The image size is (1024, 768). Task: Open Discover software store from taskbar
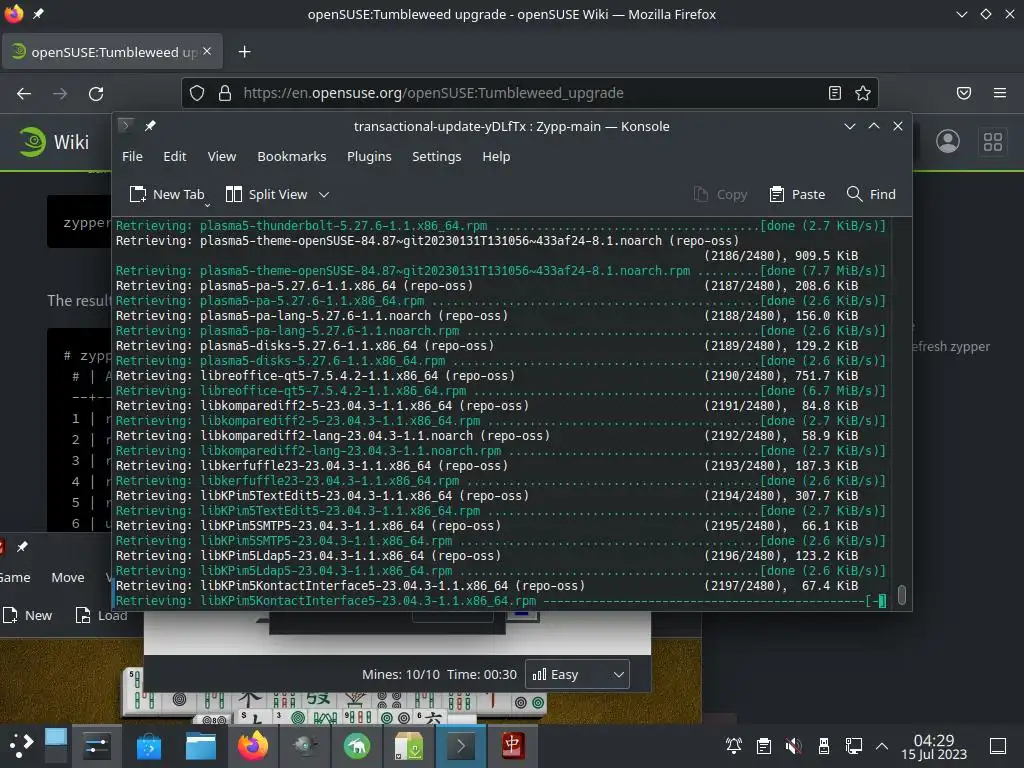pos(149,746)
